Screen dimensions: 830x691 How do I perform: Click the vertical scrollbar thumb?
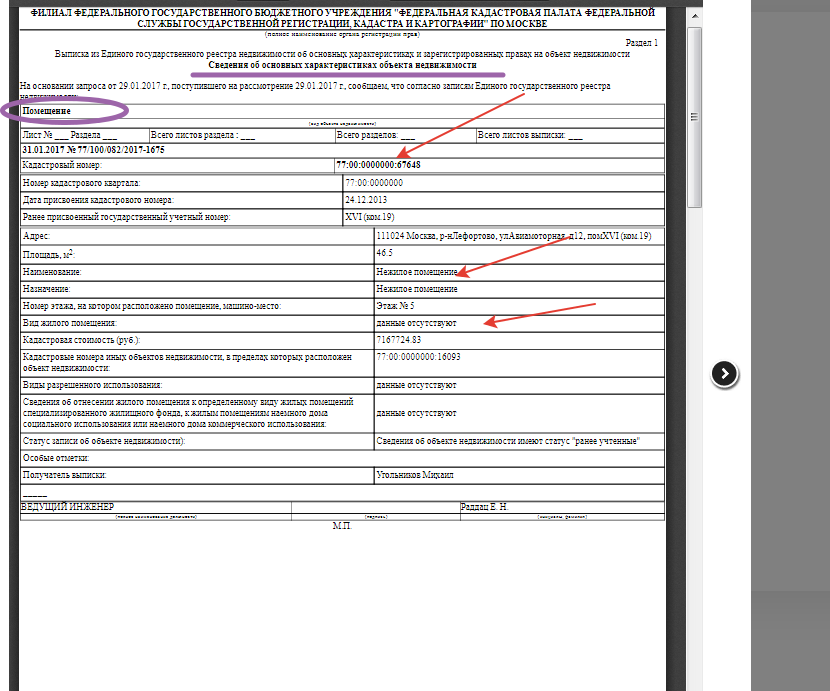[694, 117]
